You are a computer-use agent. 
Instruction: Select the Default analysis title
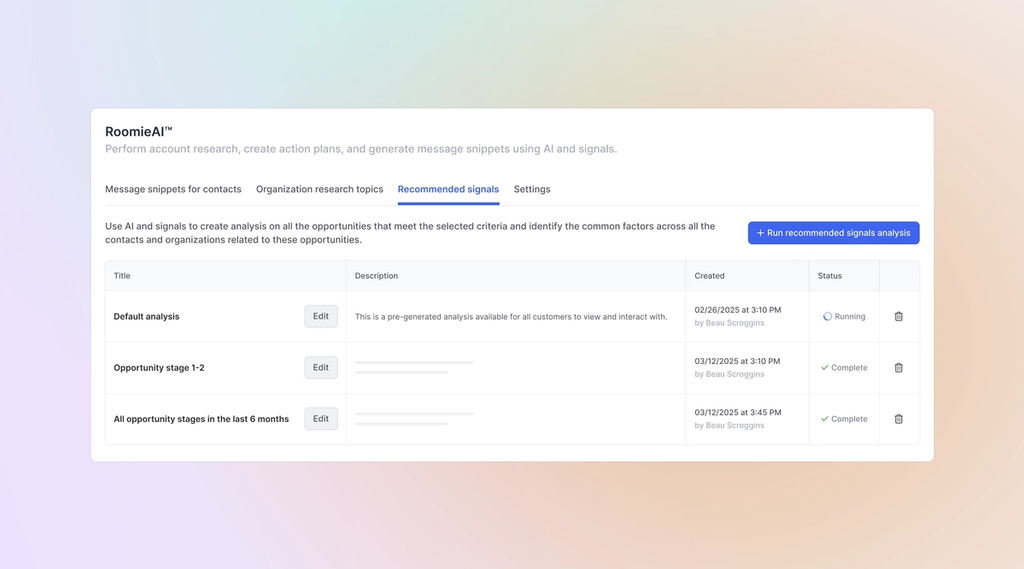146,316
